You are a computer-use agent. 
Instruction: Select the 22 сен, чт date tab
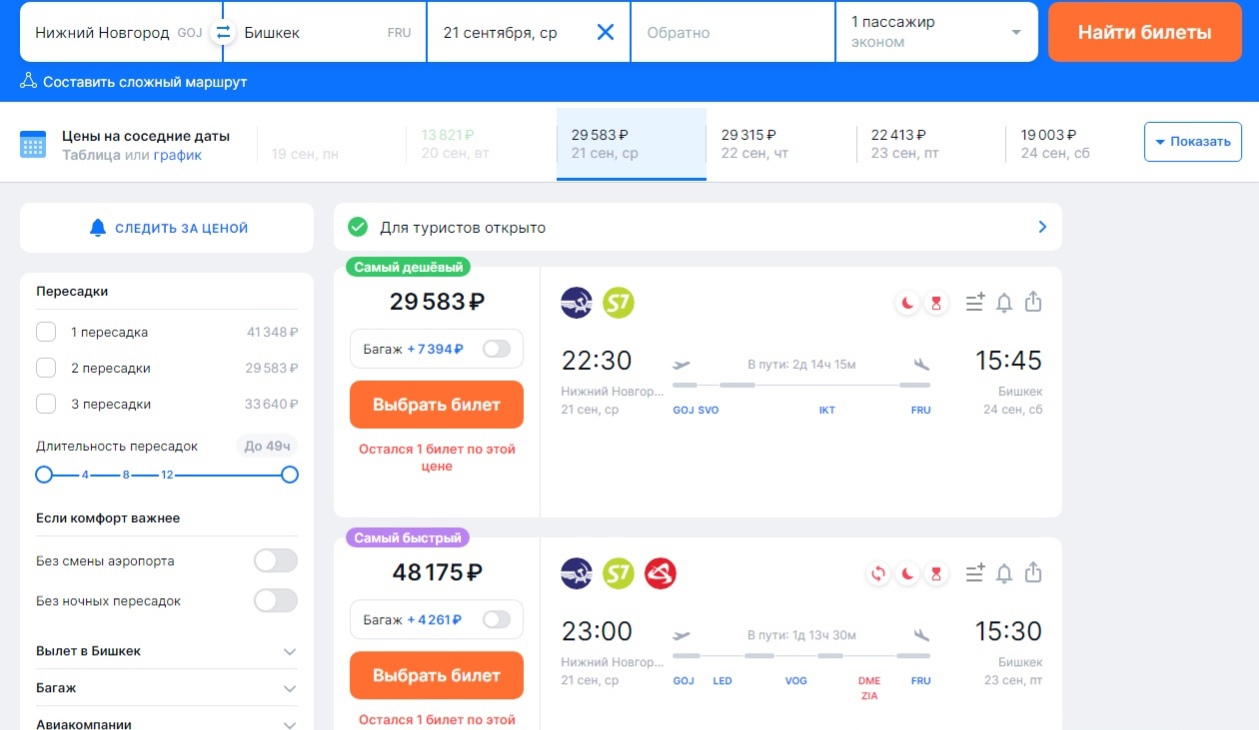coord(781,144)
